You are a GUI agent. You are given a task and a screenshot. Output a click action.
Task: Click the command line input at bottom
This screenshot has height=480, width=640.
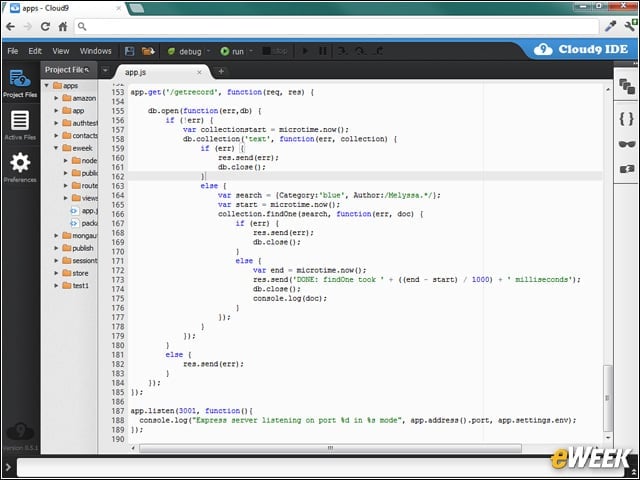click(322, 467)
